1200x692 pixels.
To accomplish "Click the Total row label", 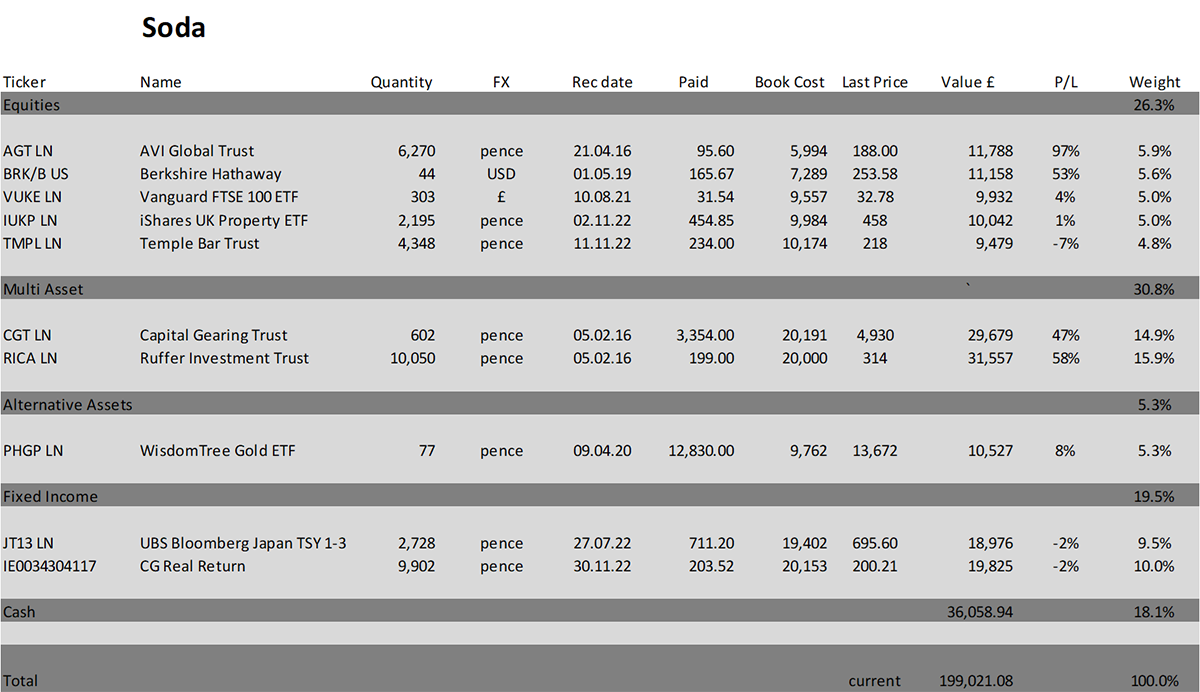I will [20, 680].
